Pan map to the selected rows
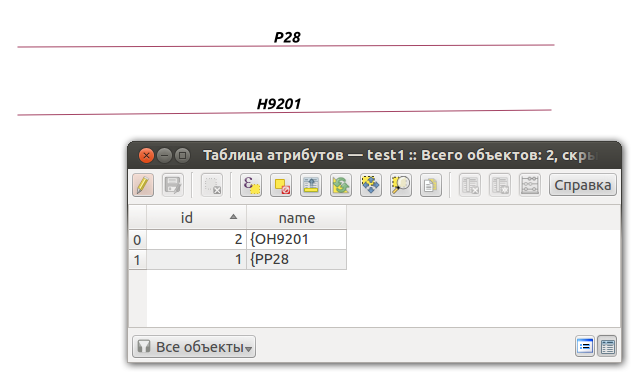The image size is (640, 387). click(371, 185)
